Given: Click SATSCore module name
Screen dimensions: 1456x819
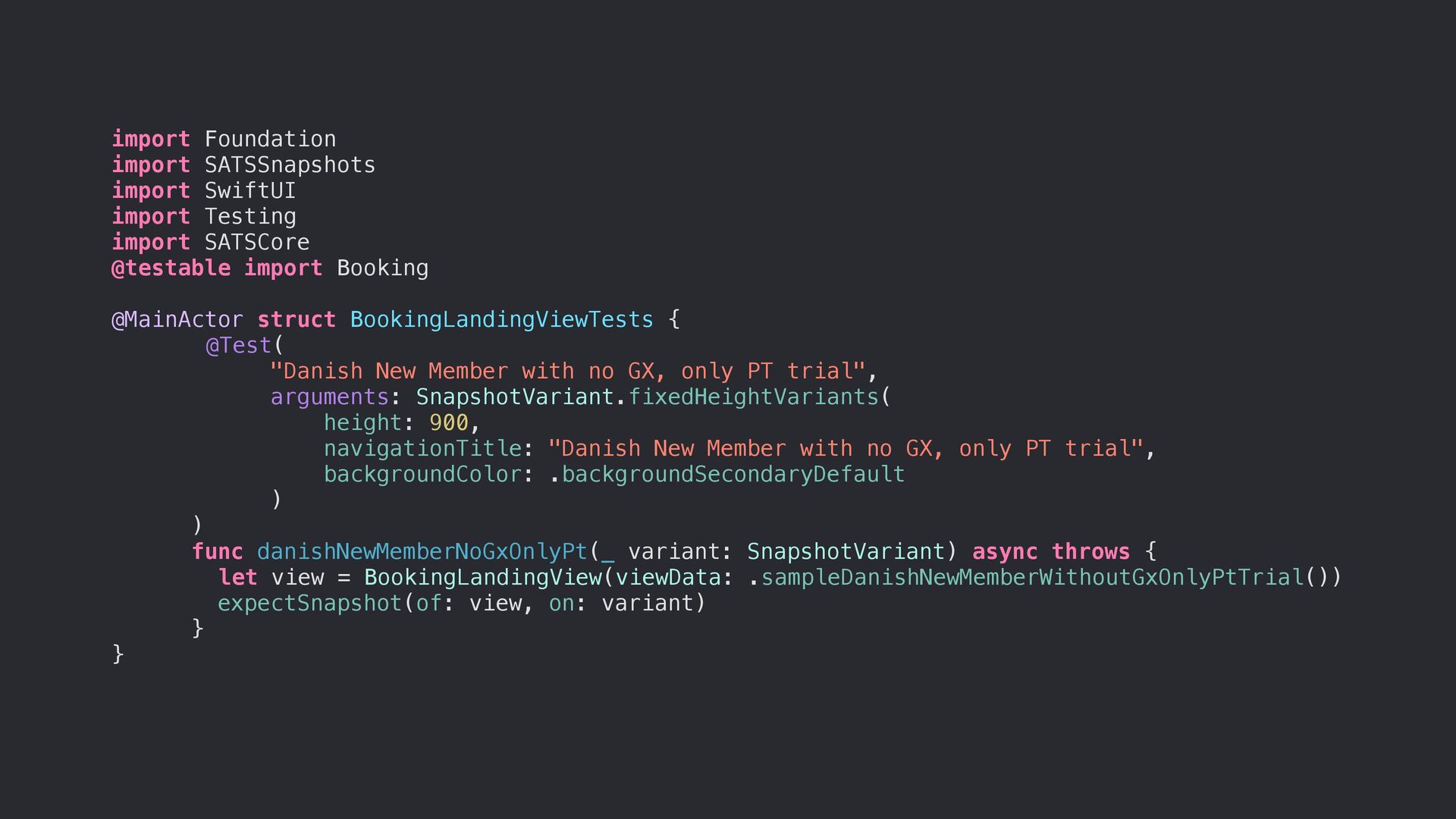Looking at the screenshot, I should click(256, 243).
